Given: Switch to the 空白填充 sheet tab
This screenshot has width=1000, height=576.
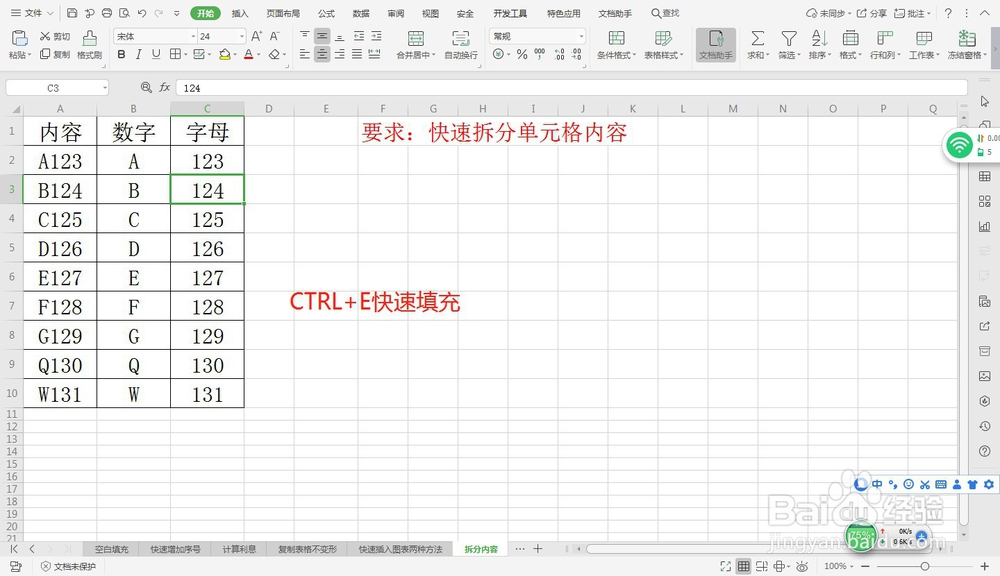Looking at the screenshot, I should [x=112, y=549].
